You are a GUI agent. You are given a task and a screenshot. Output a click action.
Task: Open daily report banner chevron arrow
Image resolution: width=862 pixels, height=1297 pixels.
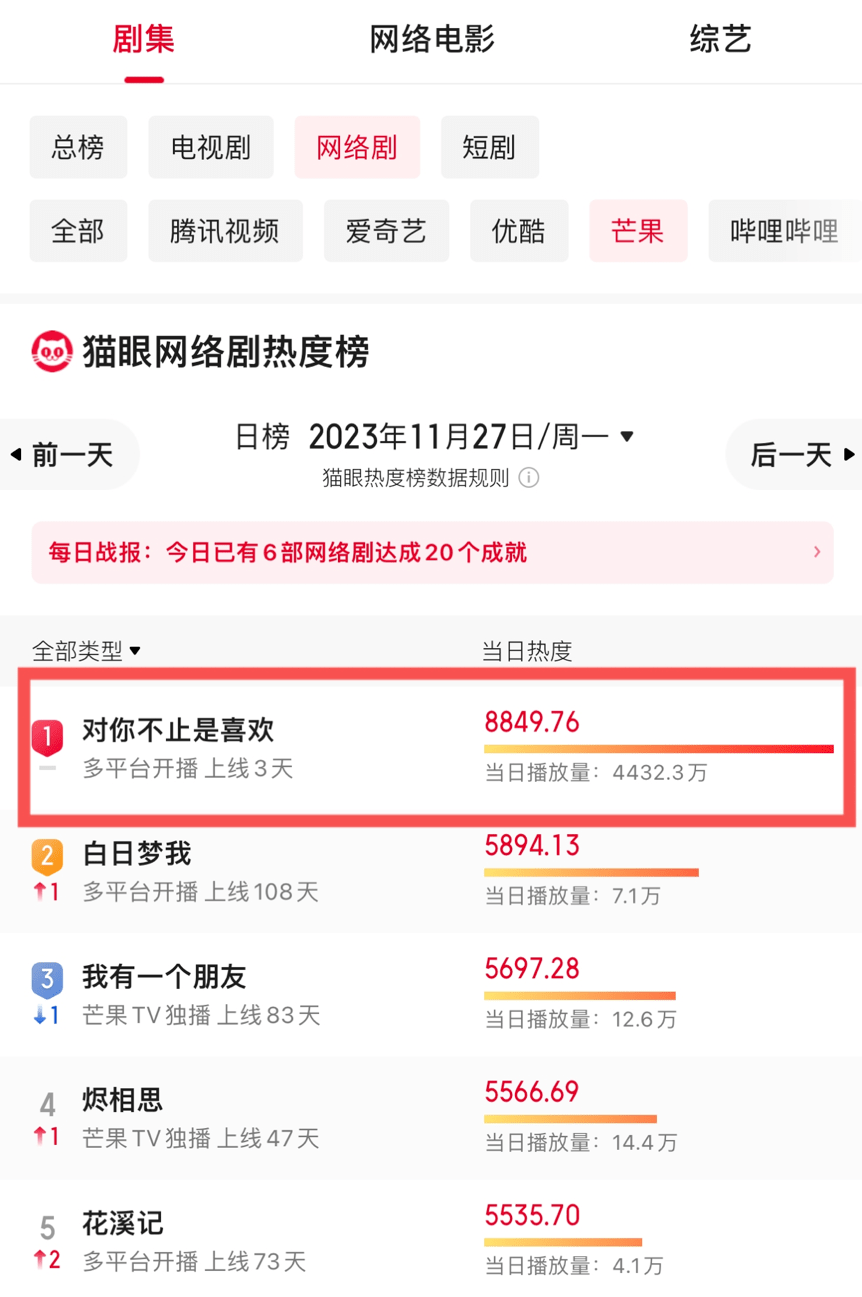(817, 551)
